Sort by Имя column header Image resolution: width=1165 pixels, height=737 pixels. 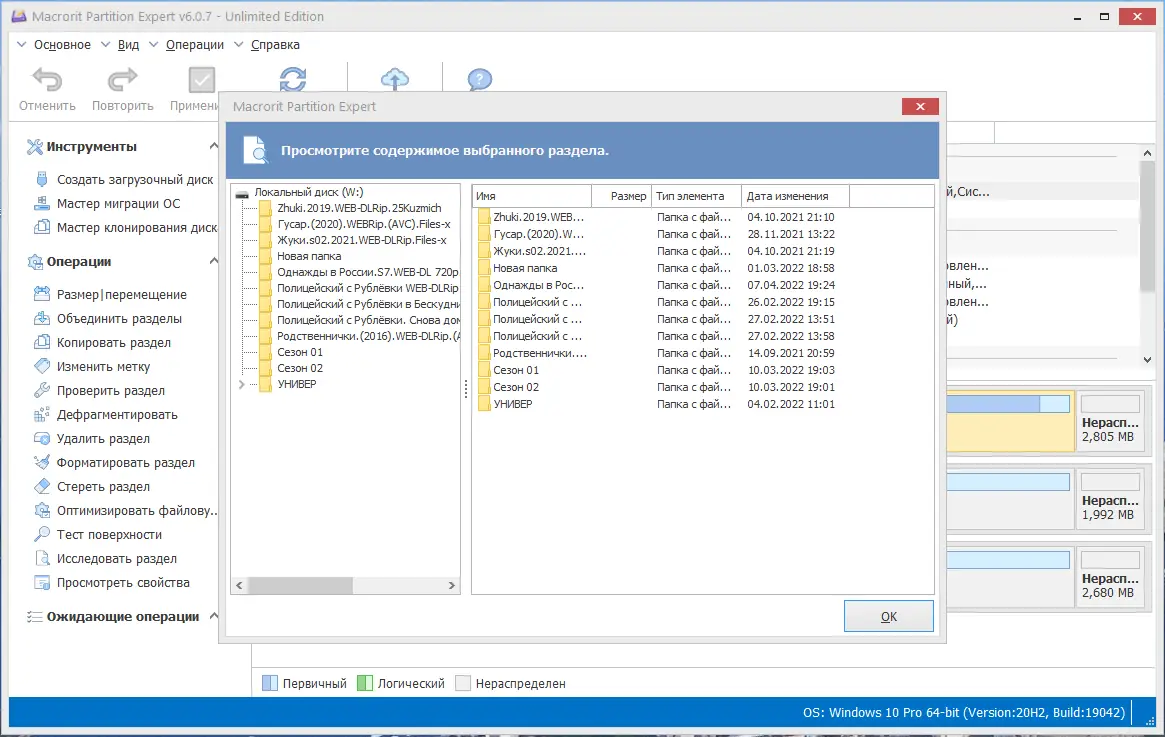(x=531, y=196)
